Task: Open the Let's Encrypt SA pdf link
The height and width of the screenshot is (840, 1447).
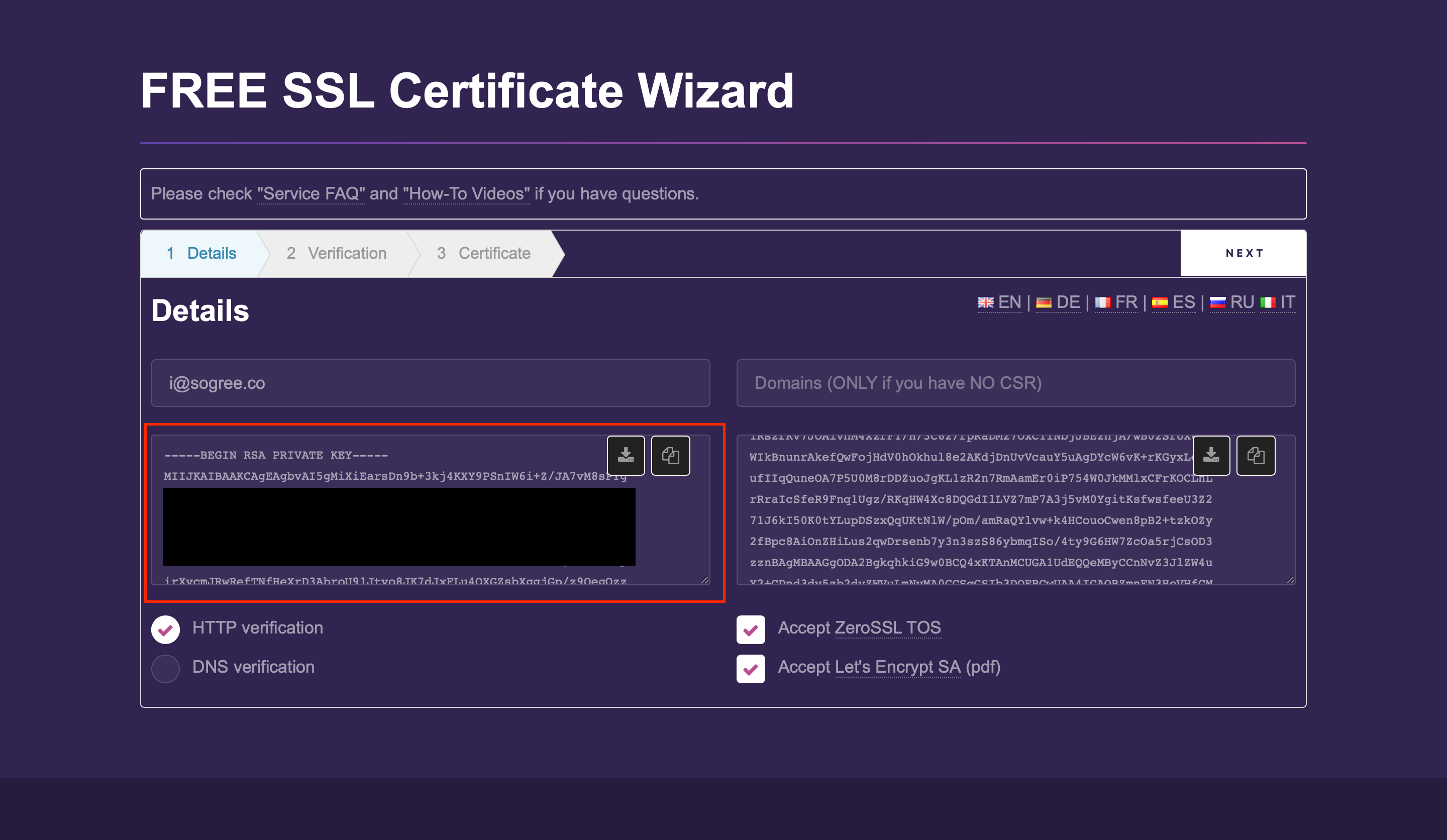Action: click(x=897, y=667)
